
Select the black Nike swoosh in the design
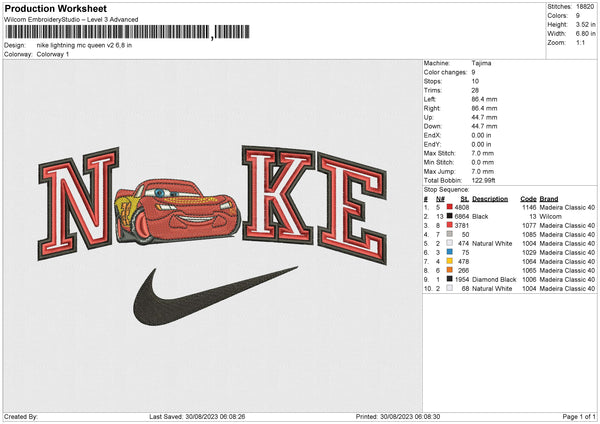pos(215,296)
